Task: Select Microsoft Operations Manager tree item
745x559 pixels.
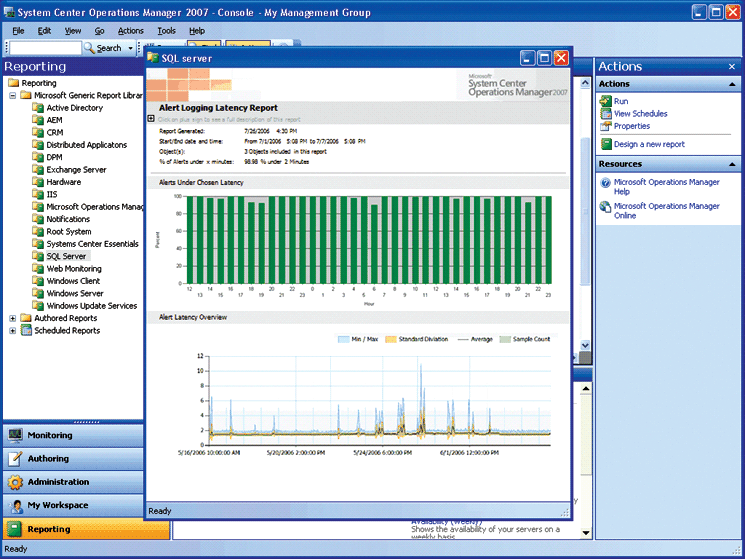Action: click(94, 207)
